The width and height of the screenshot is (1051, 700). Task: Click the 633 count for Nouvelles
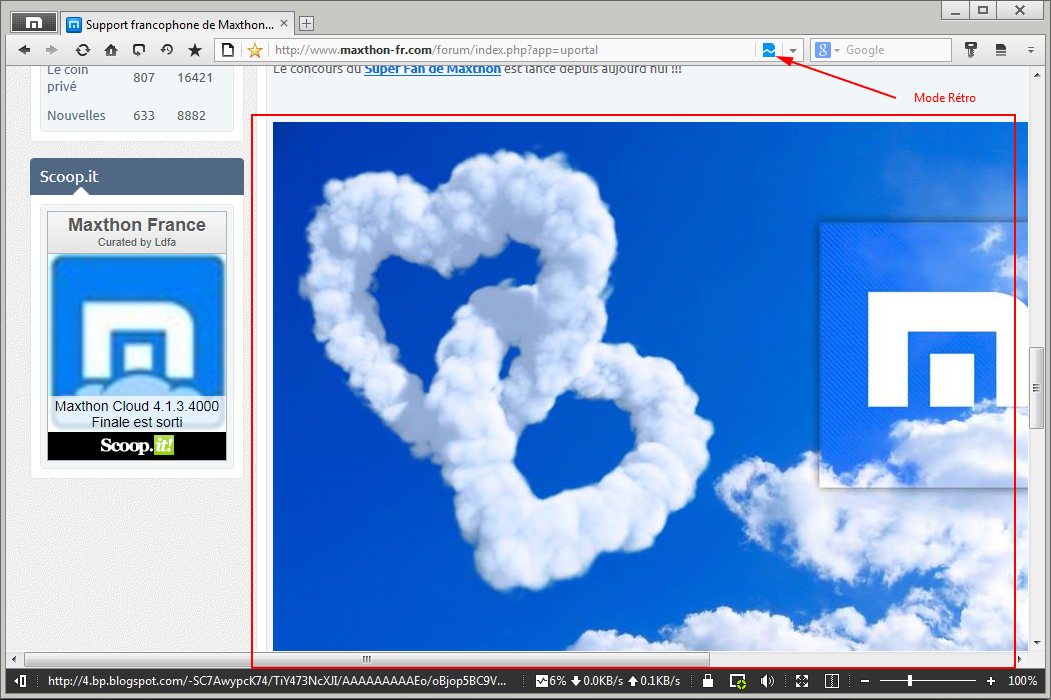click(143, 115)
